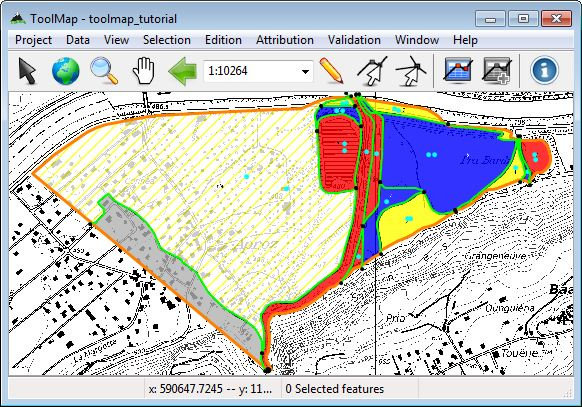582x407 pixels.
Task: Choose the hand pan tool
Action: pyautogui.click(x=144, y=71)
